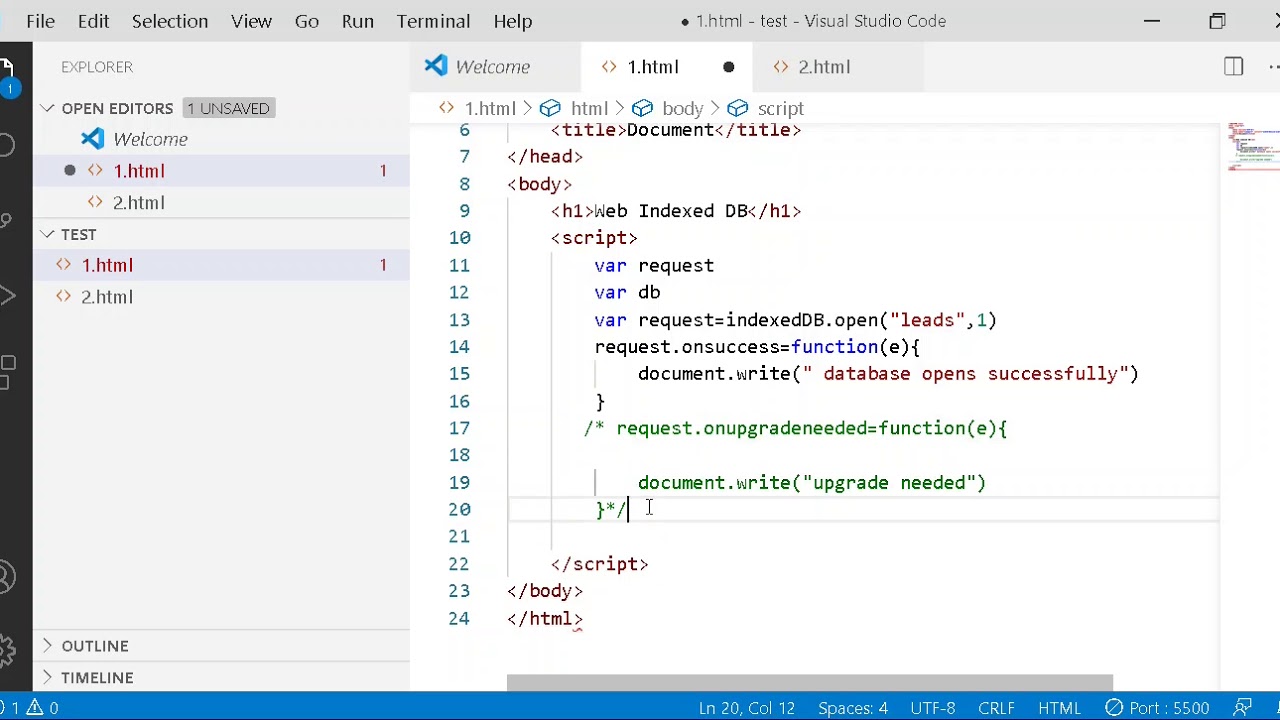Image resolution: width=1280 pixels, height=720 pixels.
Task: Click 1.html in the breadcrumb path
Action: pos(490,108)
